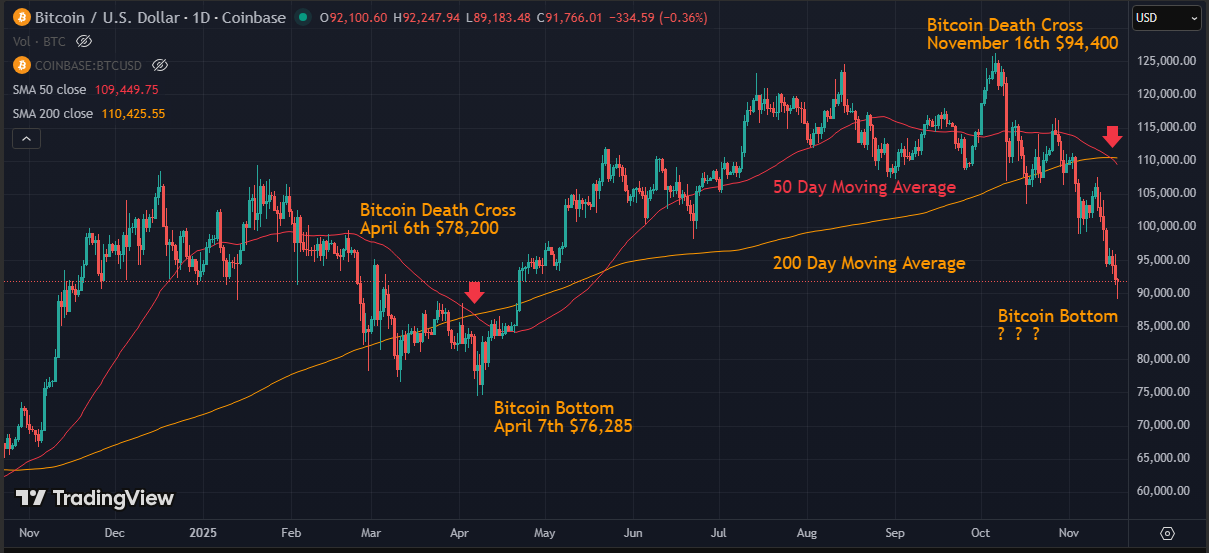Viewport: 1209px width, 553px height.
Task: Select the Bitcoin Bottom April 7th annotation
Action: [x=563, y=417]
